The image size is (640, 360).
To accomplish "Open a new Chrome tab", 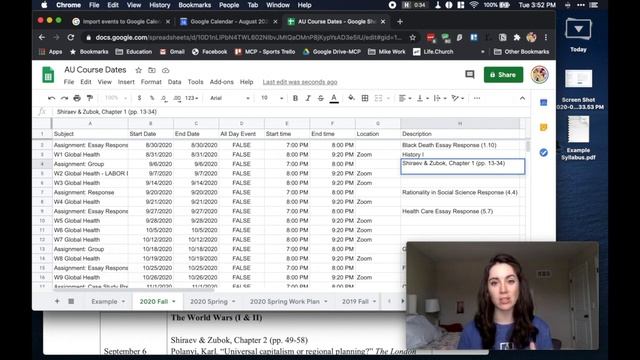I will point(400,22).
